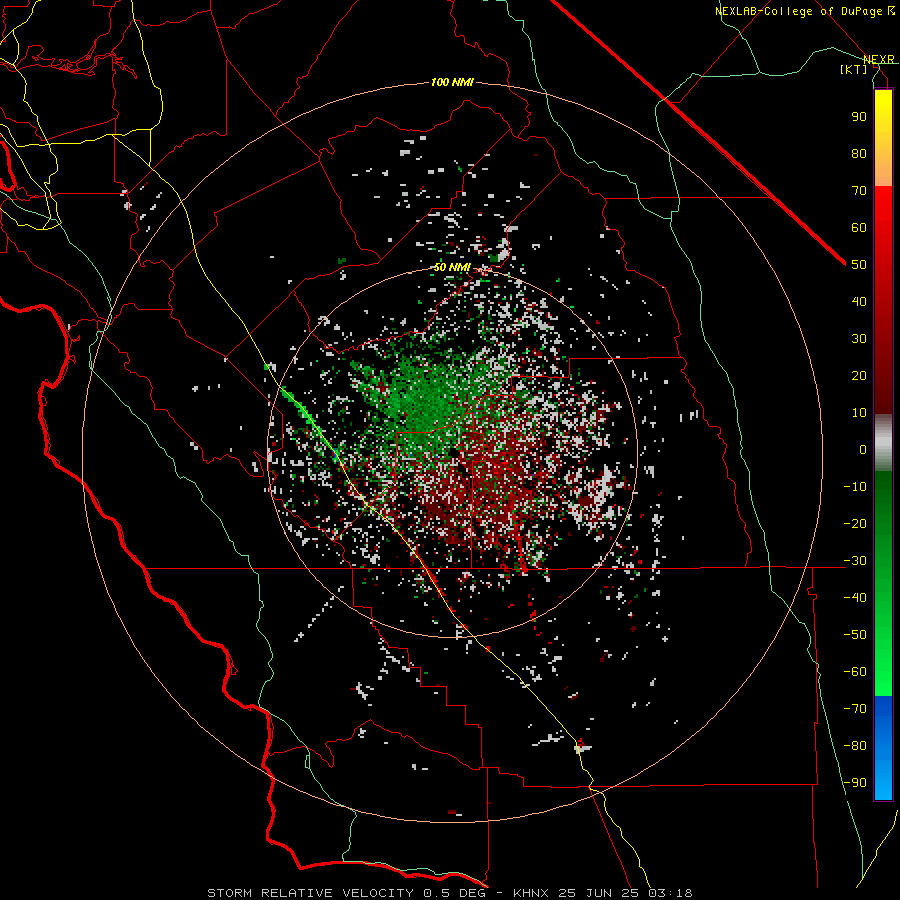Image resolution: width=900 pixels, height=900 pixels.
Task: Click the KHNX station identifier in the caption
Action: pos(531,893)
